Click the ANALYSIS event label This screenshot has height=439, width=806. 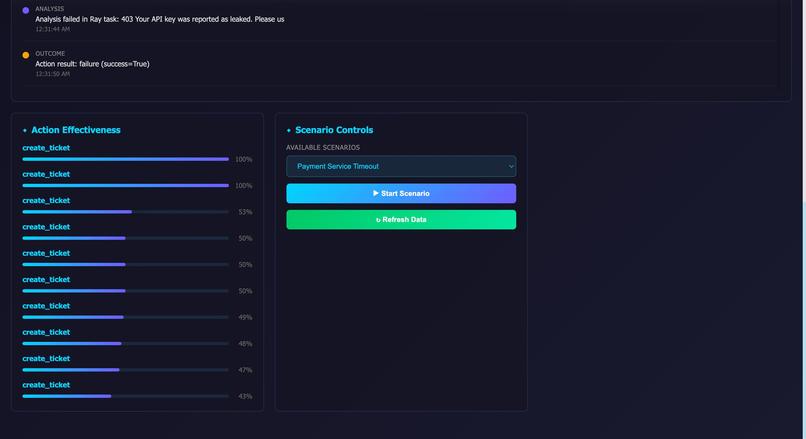pyautogui.click(x=50, y=9)
